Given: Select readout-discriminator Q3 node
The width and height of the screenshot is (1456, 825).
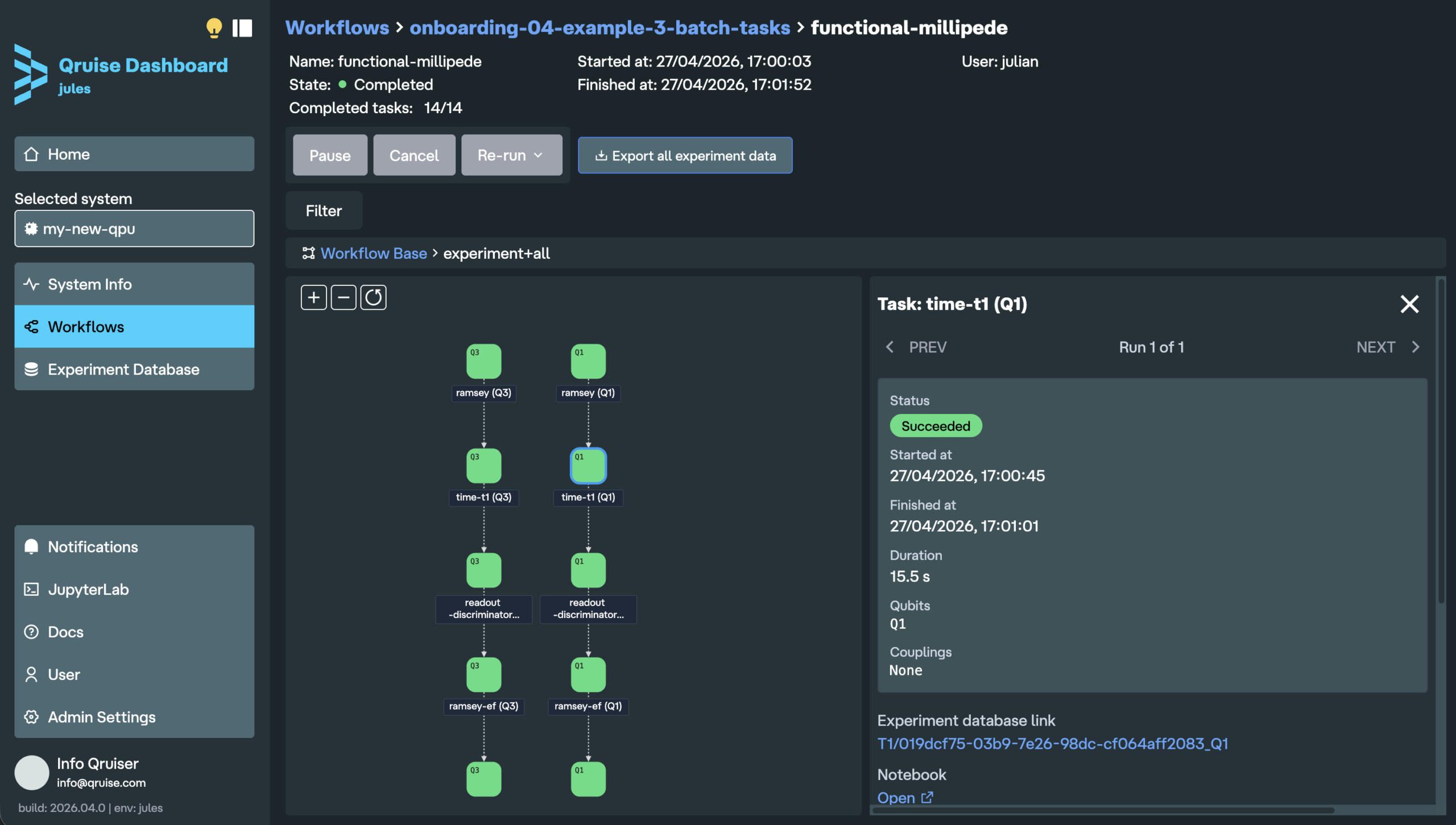Looking at the screenshot, I should [x=484, y=570].
